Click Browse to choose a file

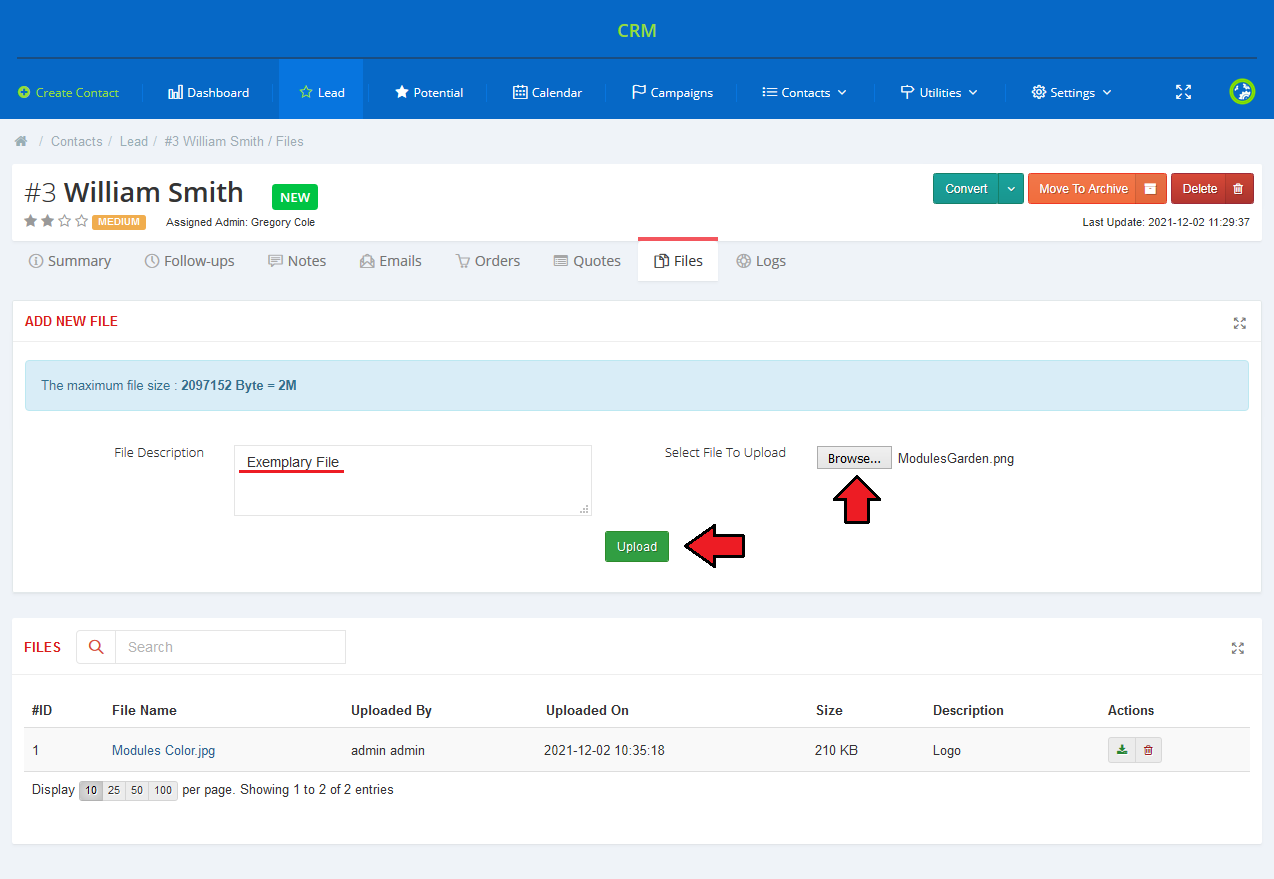click(x=853, y=458)
